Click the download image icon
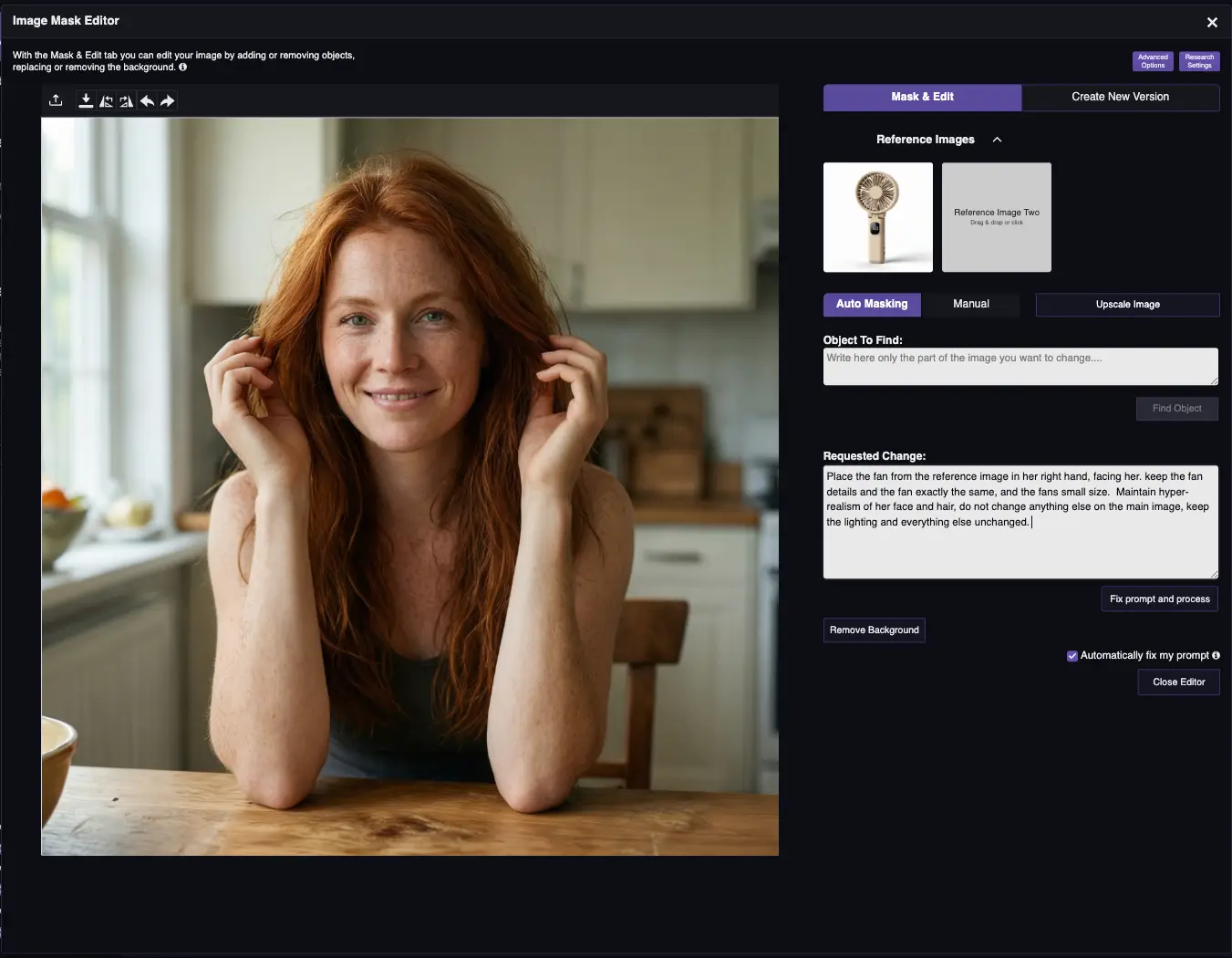Viewport: 1232px width, 958px height. pyautogui.click(x=86, y=100)
